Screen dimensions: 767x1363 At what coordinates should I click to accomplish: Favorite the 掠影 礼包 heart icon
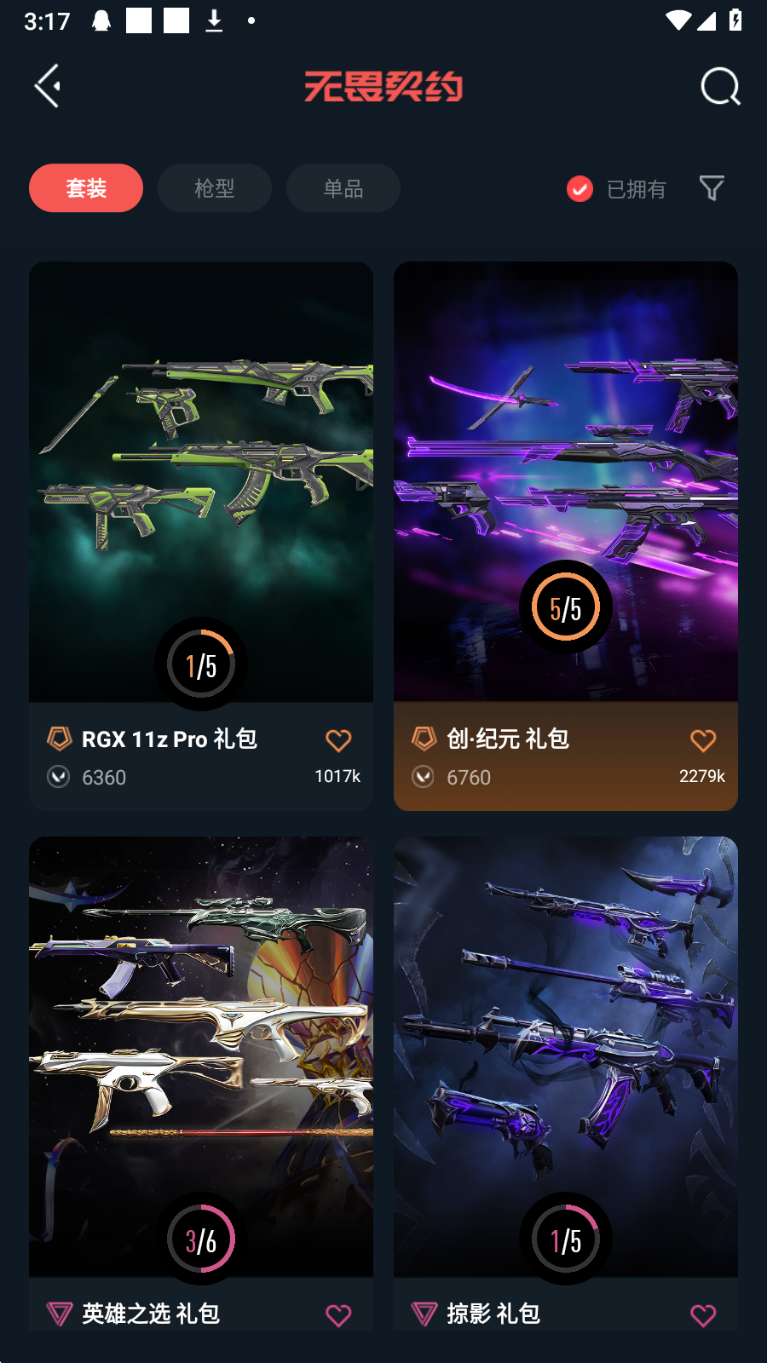[x=704, y=1315]
